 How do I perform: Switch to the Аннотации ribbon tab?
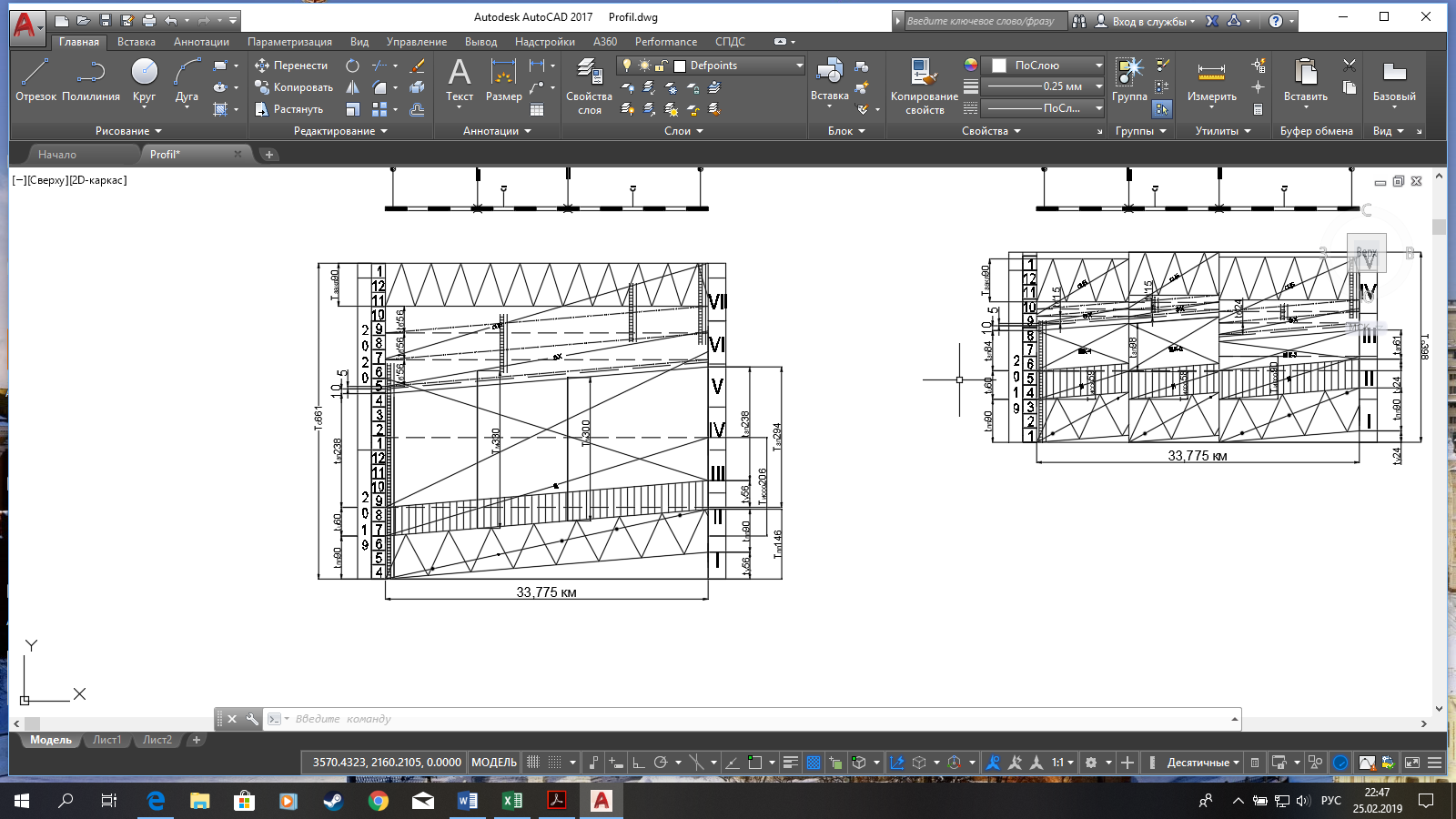201,42
